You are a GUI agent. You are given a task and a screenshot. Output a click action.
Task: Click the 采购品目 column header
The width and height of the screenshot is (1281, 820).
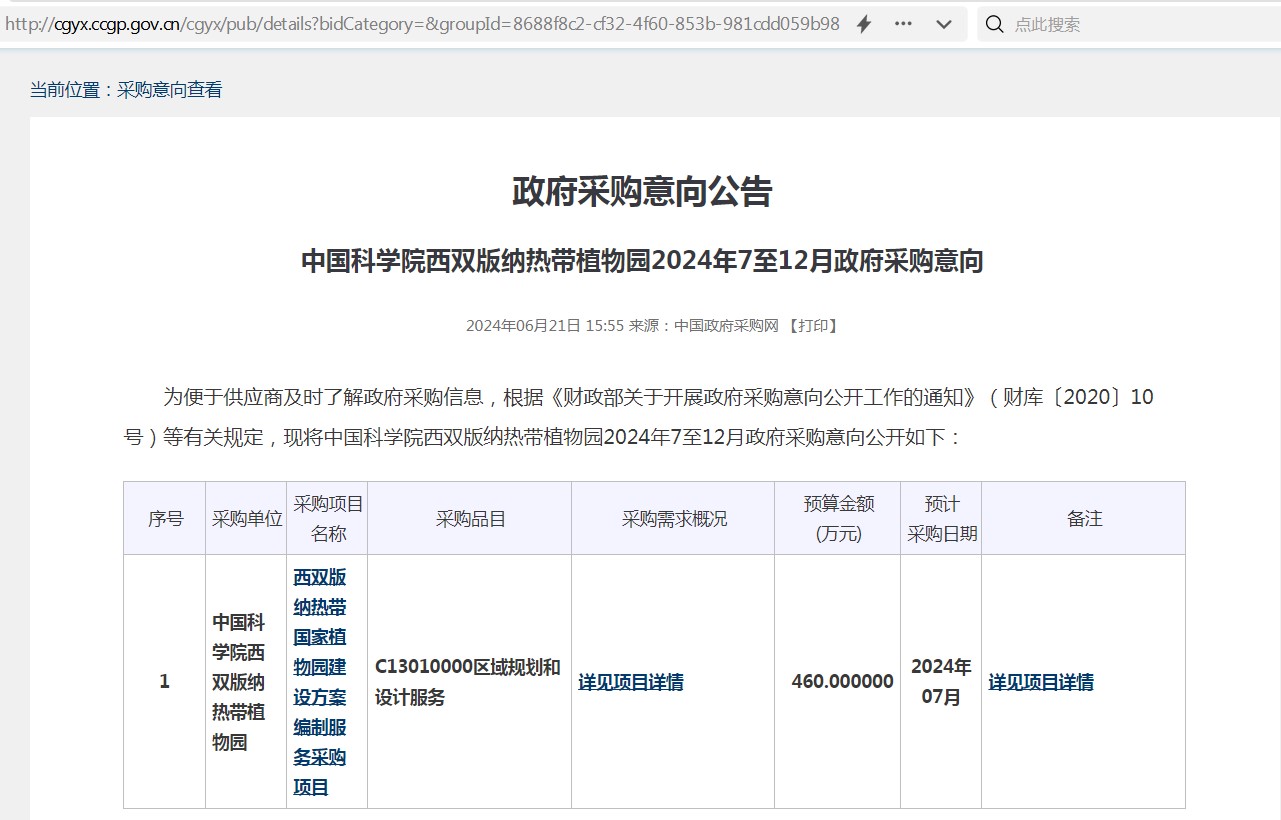click(470, 519)
